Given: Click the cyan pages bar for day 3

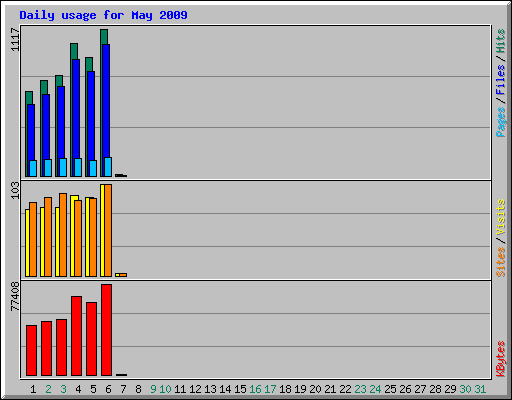Looking at the screenshot, I should 63,167.
